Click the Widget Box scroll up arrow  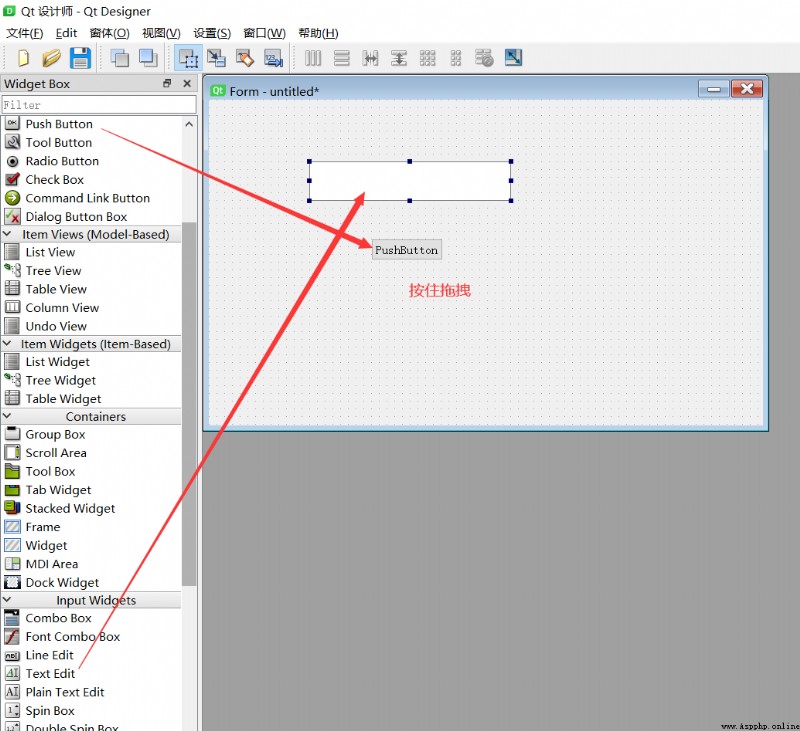(189, 124)
